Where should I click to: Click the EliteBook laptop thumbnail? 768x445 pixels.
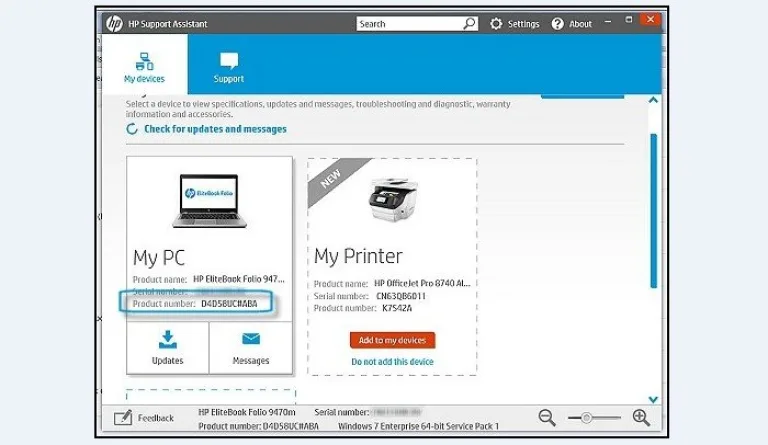(x=210, y=201)
